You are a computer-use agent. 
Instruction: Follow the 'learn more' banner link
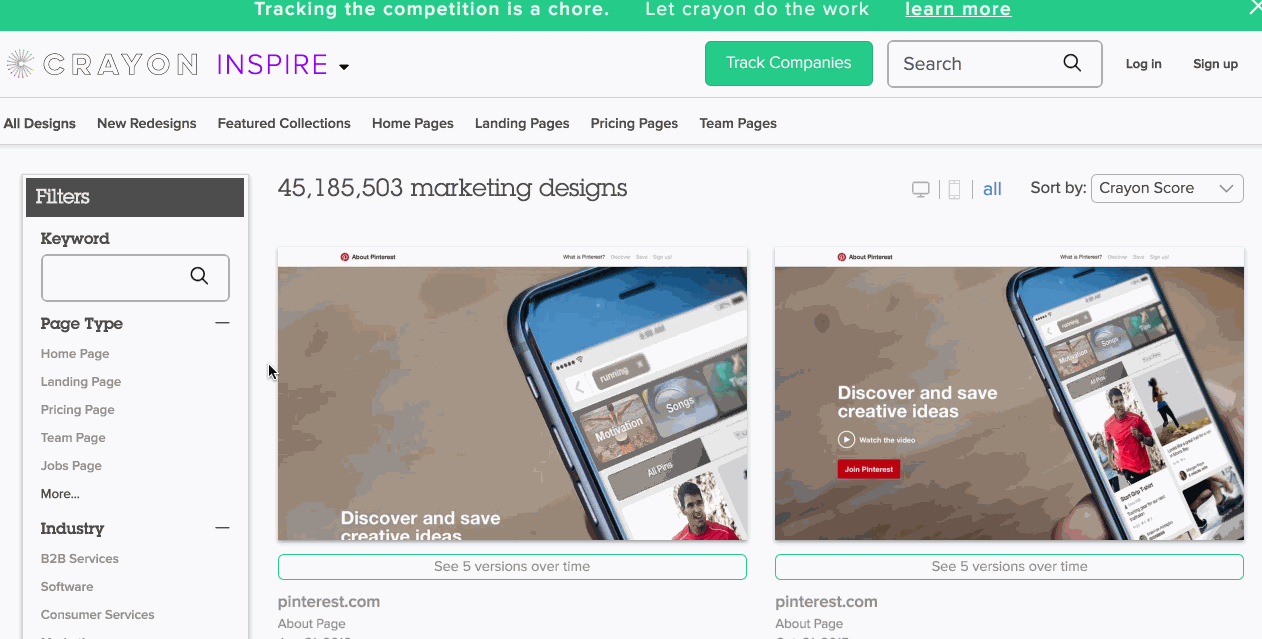tap(958, 9)
